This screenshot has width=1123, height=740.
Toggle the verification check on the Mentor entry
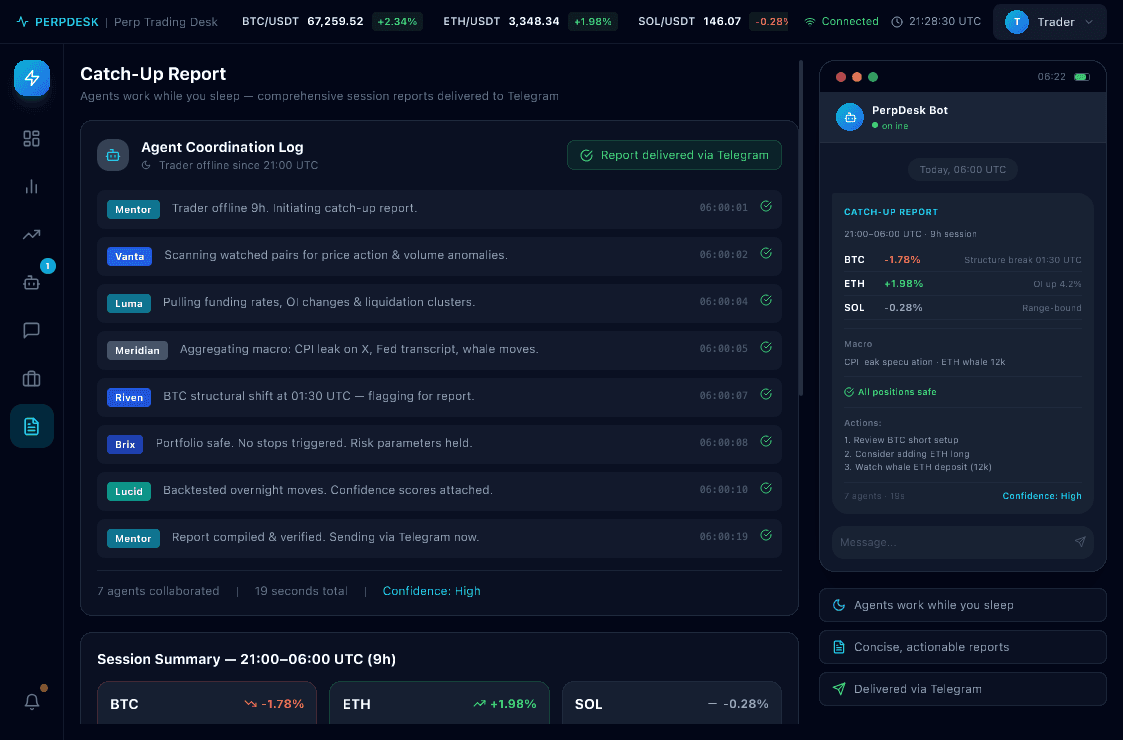[766, 206]
